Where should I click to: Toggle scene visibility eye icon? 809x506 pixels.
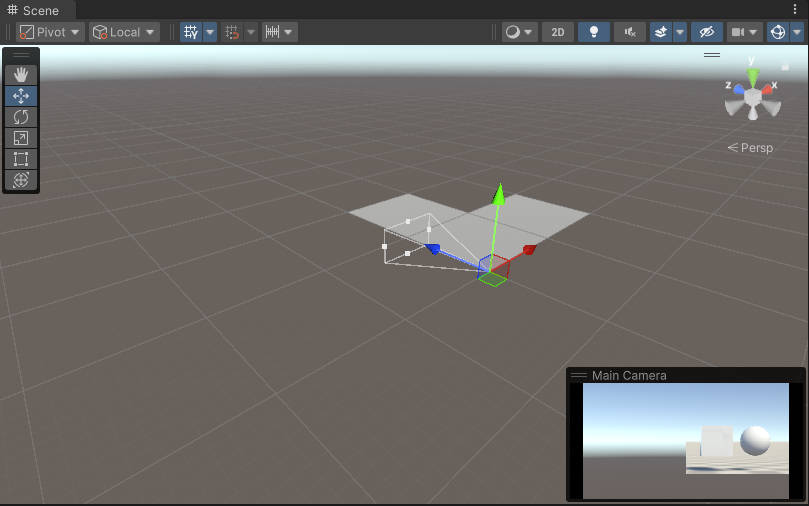click(707, 32)
